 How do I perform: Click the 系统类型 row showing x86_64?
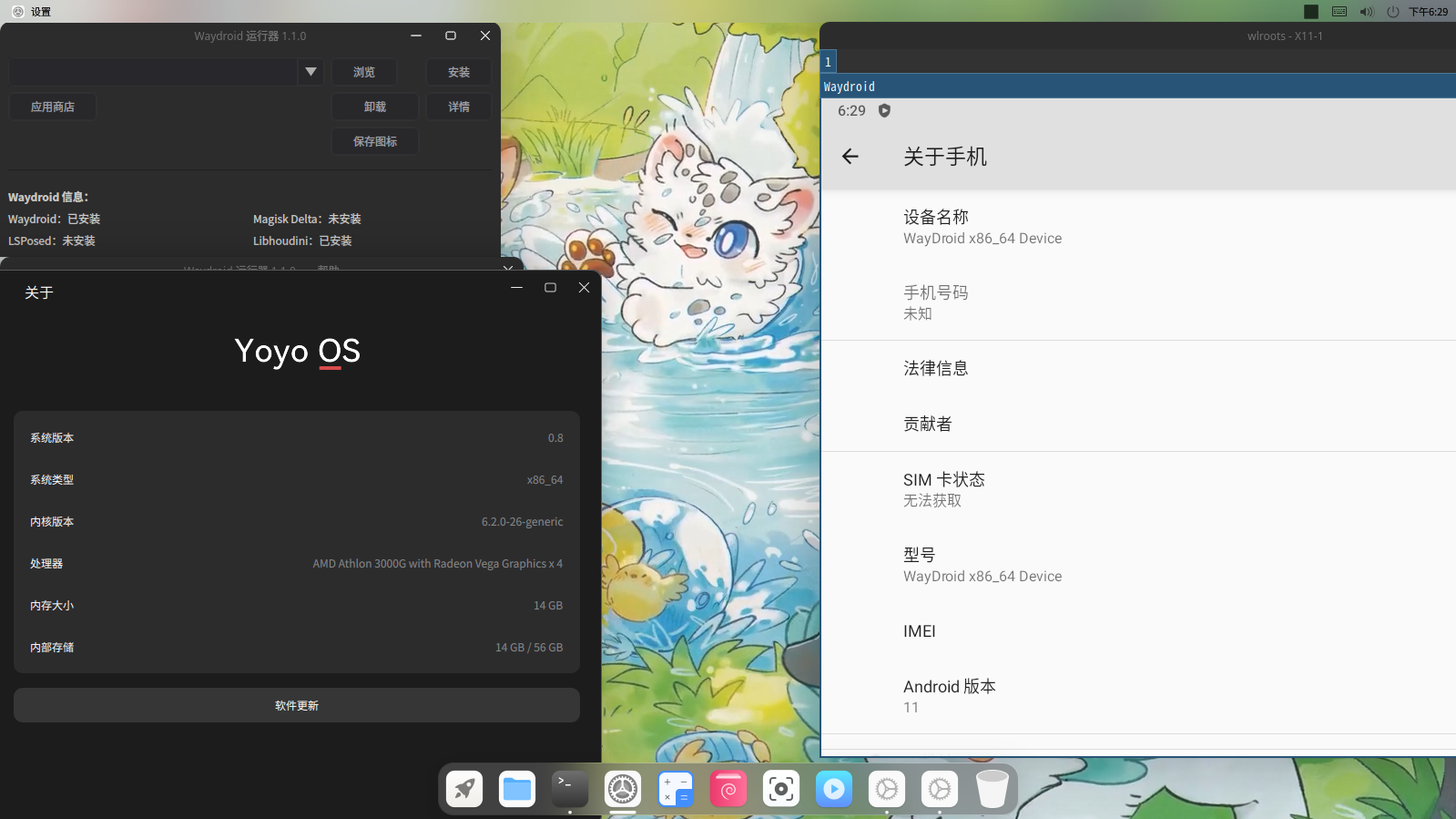click(x=297, y=480)
